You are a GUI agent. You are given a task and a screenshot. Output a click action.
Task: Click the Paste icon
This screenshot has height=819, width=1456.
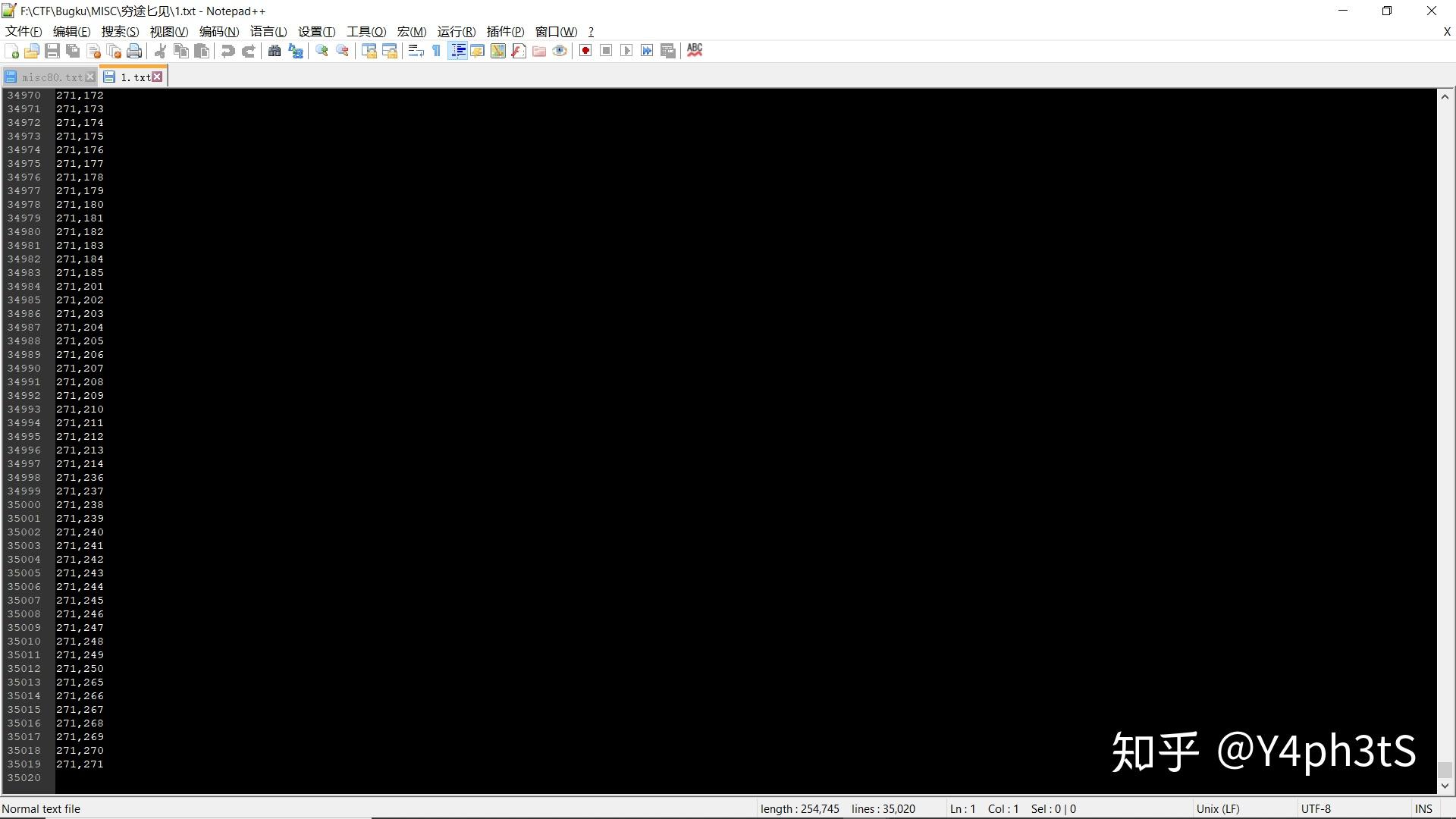coord(202,51)
